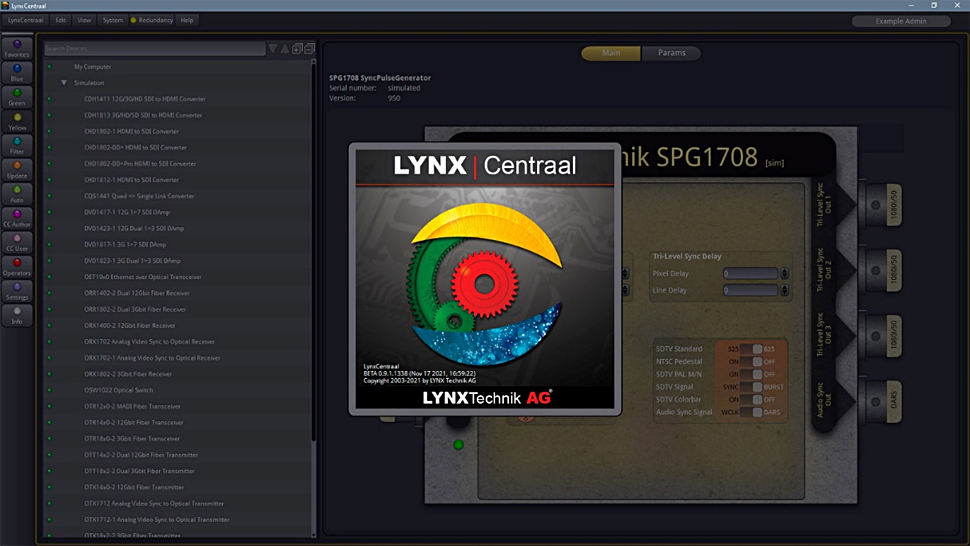Select OET19x0 Ethernet over Optical Transceiver
Image resolution: width=970 pixels, height=546 pixels.
point(143,277)
